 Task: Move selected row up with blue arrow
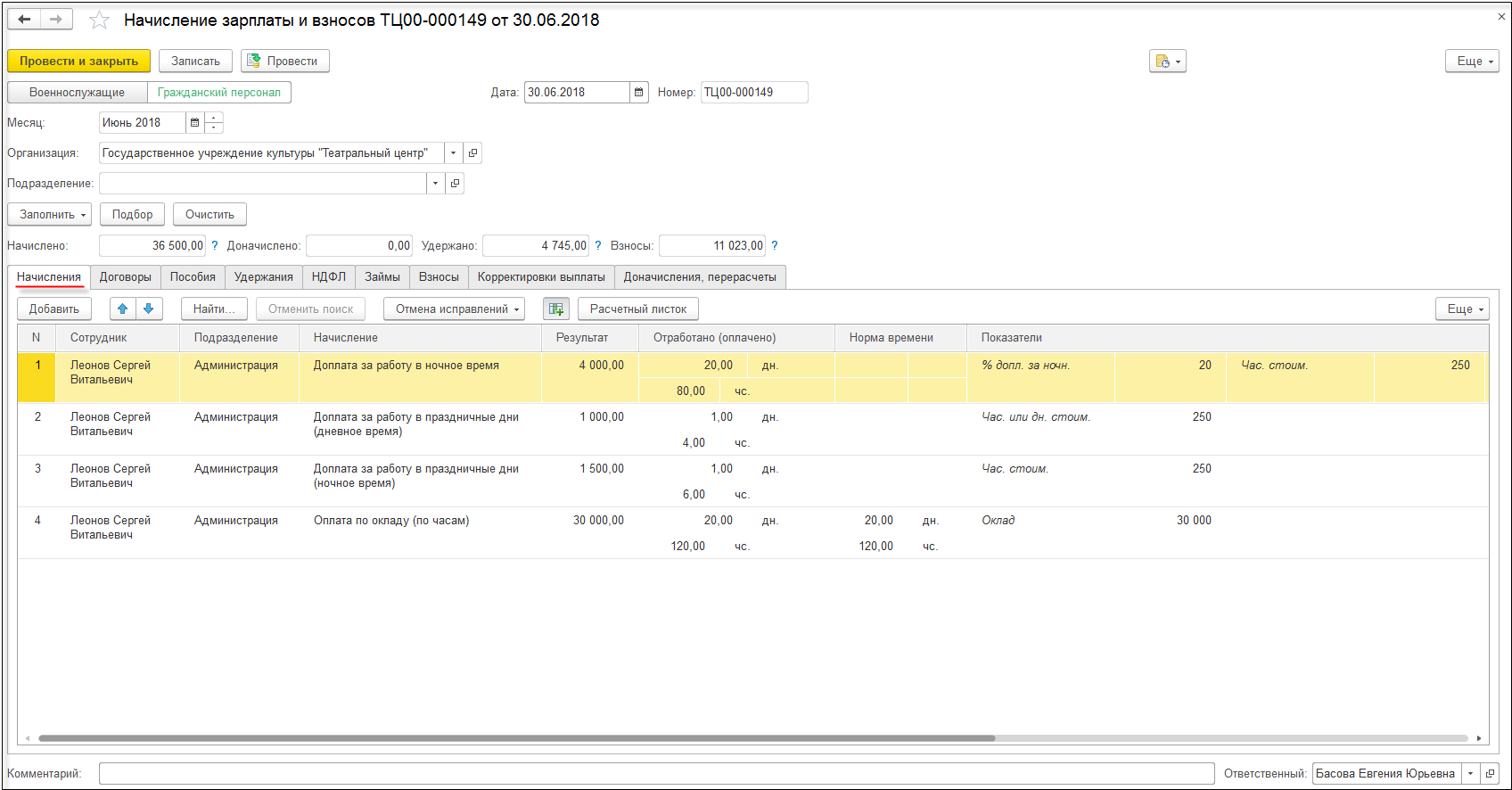(x=123, y=309)
